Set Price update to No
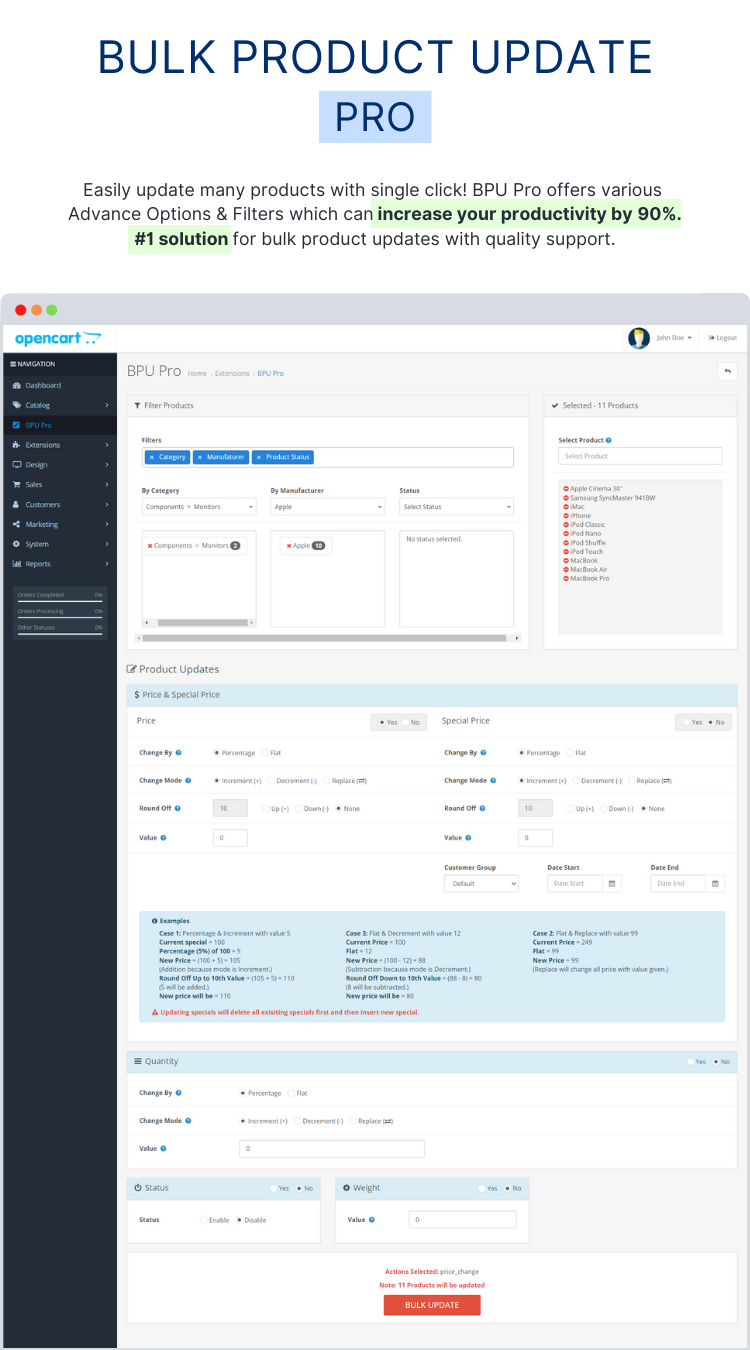750x1350 pixels. click(x=413, y=722)
